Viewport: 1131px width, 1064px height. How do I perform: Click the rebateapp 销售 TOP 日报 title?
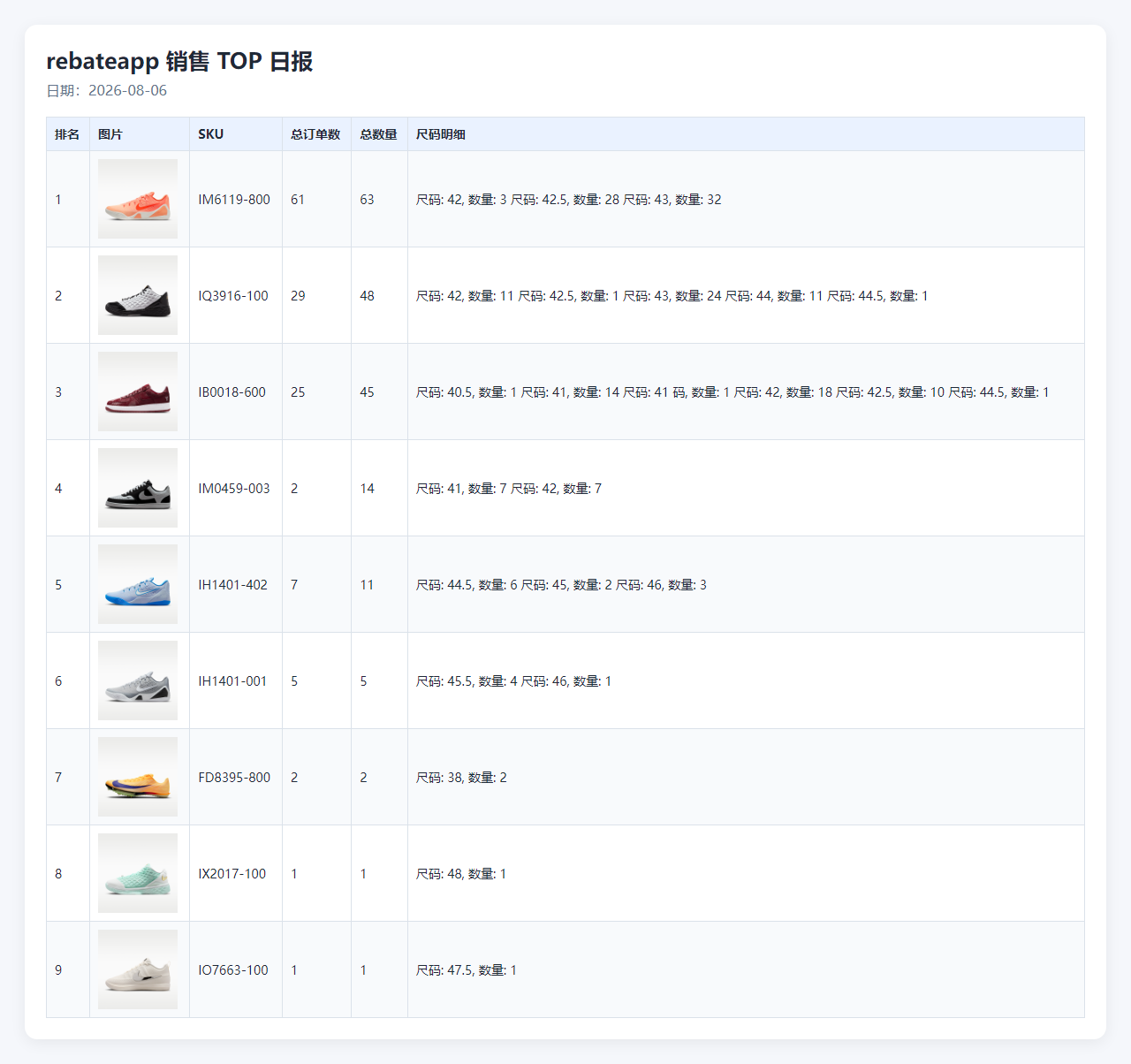pyautogui.click(x=179, y=61)
